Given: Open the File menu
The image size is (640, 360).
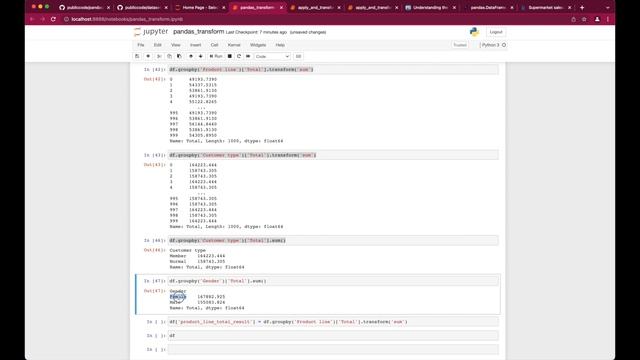Looking at the screenshot, I should point(141,45).
